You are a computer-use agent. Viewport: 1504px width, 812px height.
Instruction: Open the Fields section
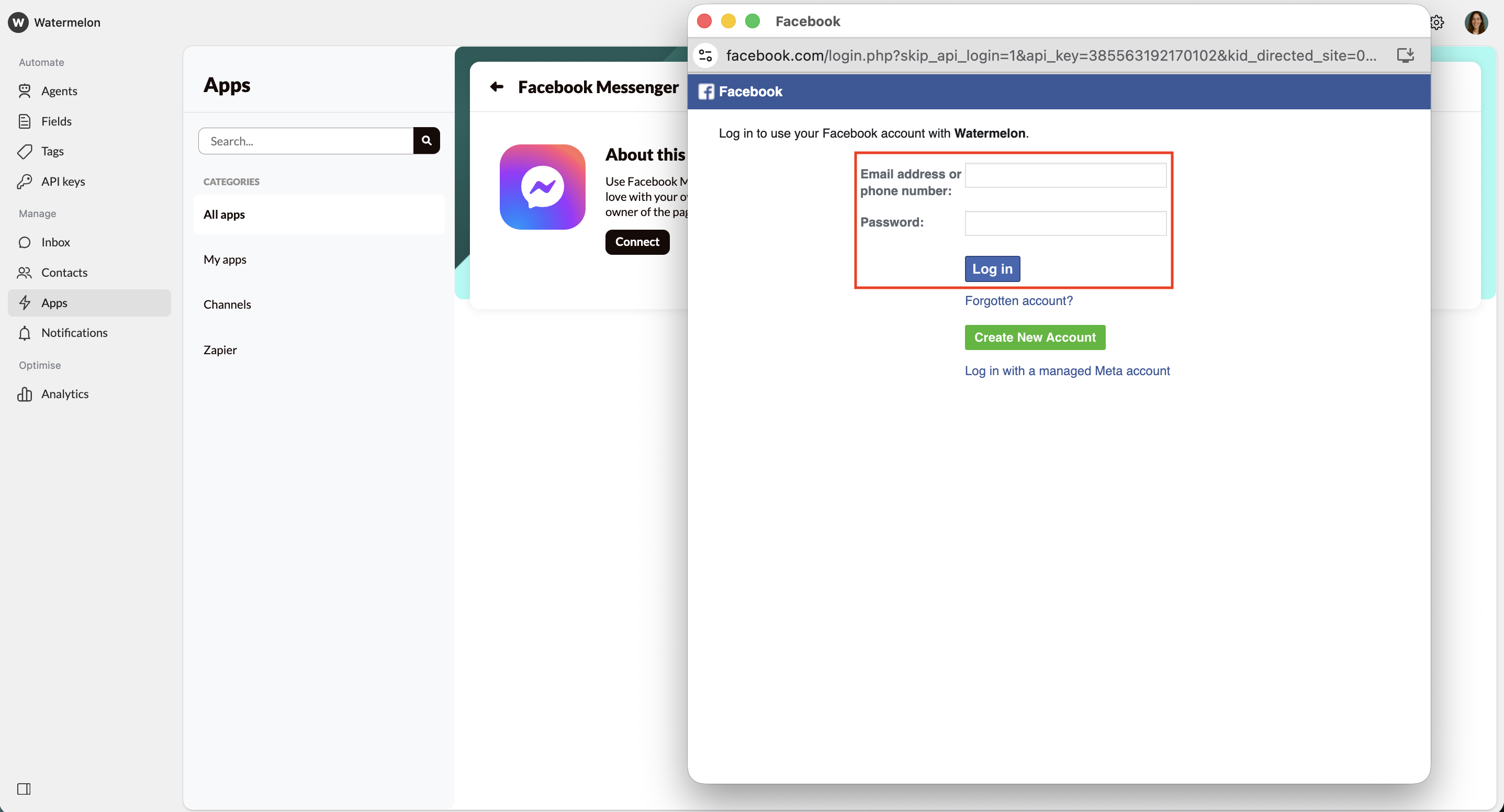click(57, 121)
